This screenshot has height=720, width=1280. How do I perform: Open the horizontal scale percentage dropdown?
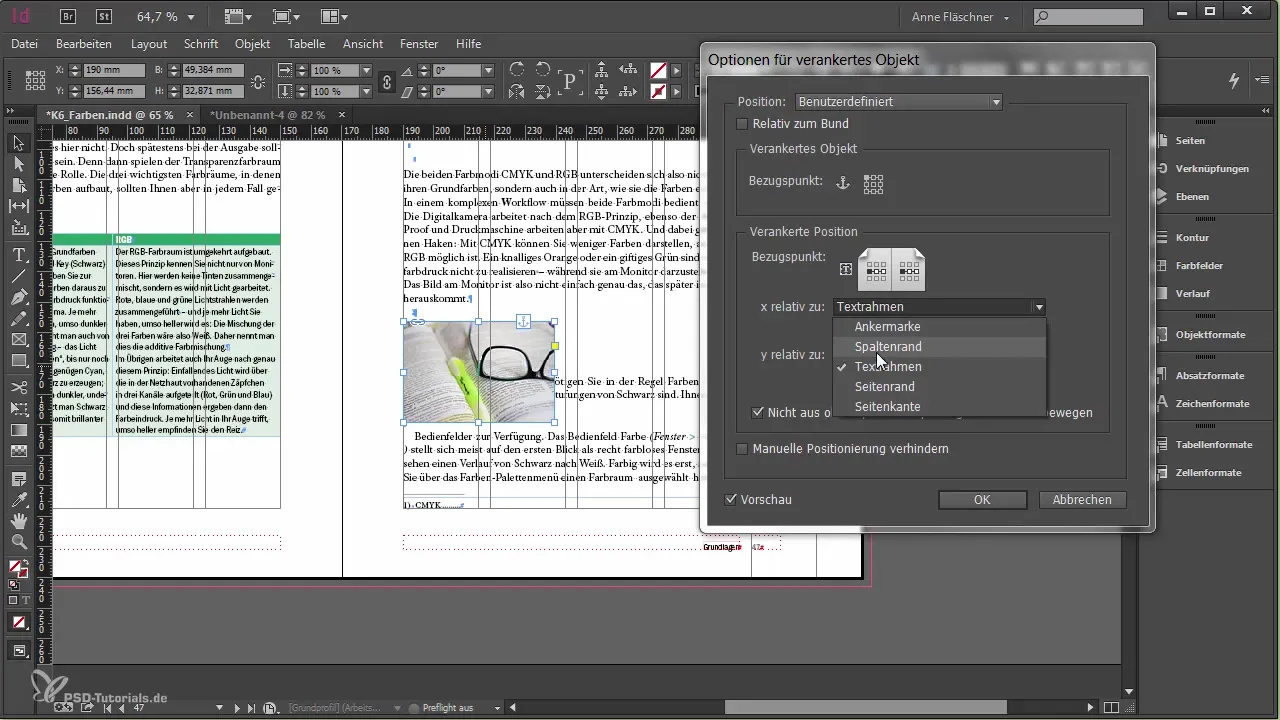(366, 71)
